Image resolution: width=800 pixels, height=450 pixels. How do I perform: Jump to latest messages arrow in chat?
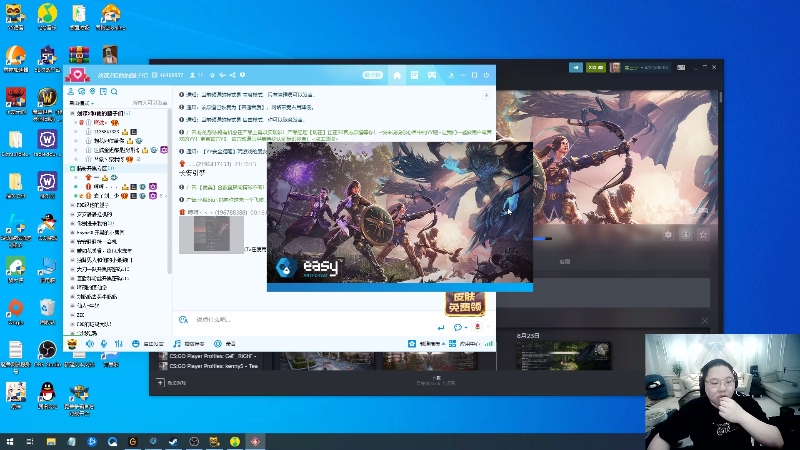pyautogui.click(x=486, y=95)
